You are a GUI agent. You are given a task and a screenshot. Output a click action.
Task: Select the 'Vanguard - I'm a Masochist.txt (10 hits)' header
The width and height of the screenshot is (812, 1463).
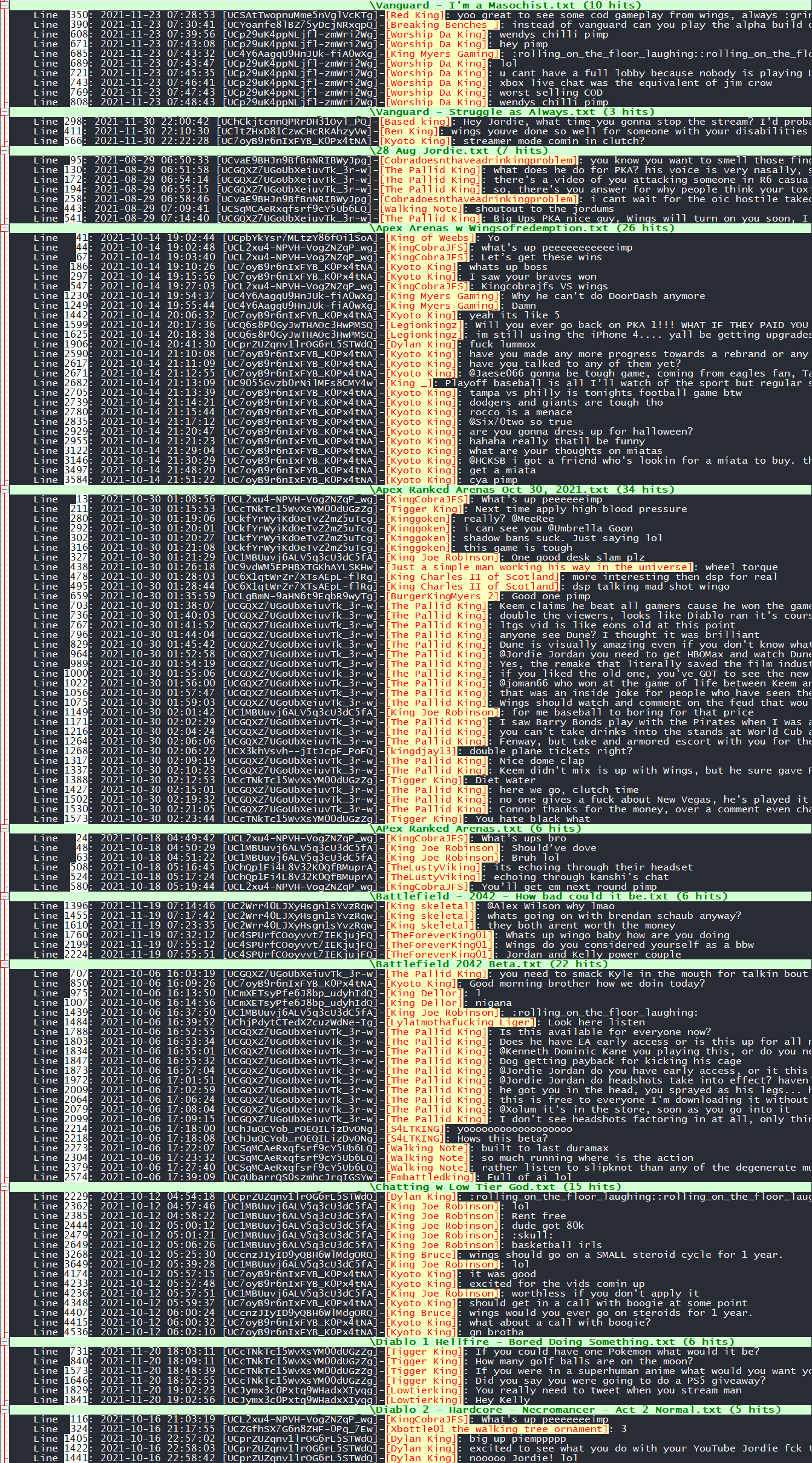[x=410, y=5]
